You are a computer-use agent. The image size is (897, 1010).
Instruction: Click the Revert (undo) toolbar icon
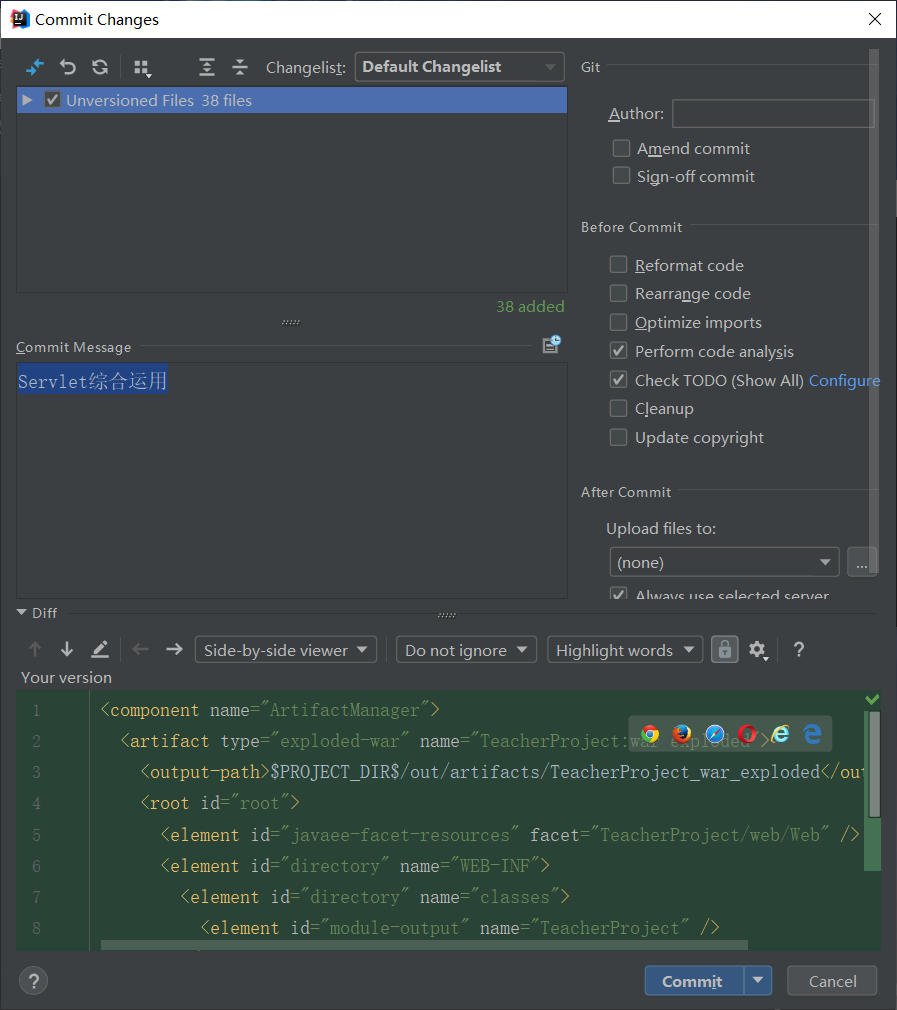pyautogui.click(x=68, y=67)
